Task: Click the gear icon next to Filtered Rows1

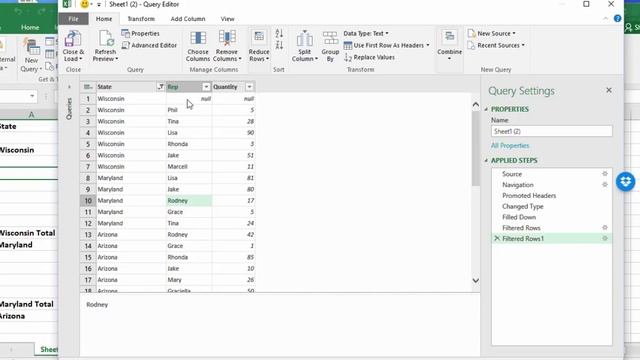Action: click(605, 238)
